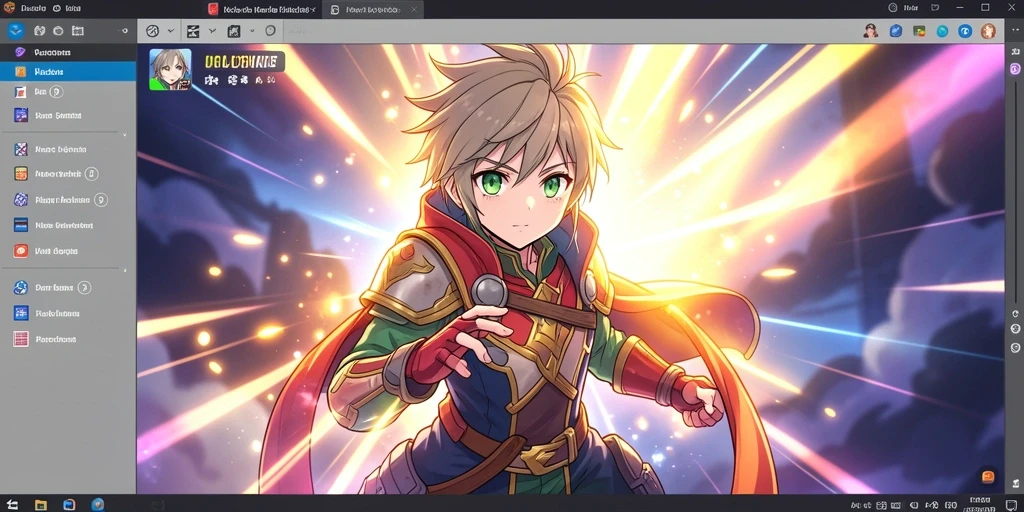This screenshot has width=1024, height=512.
Task: Select the sidebar row with purple gem icon
Action: (x=68, y=52)
